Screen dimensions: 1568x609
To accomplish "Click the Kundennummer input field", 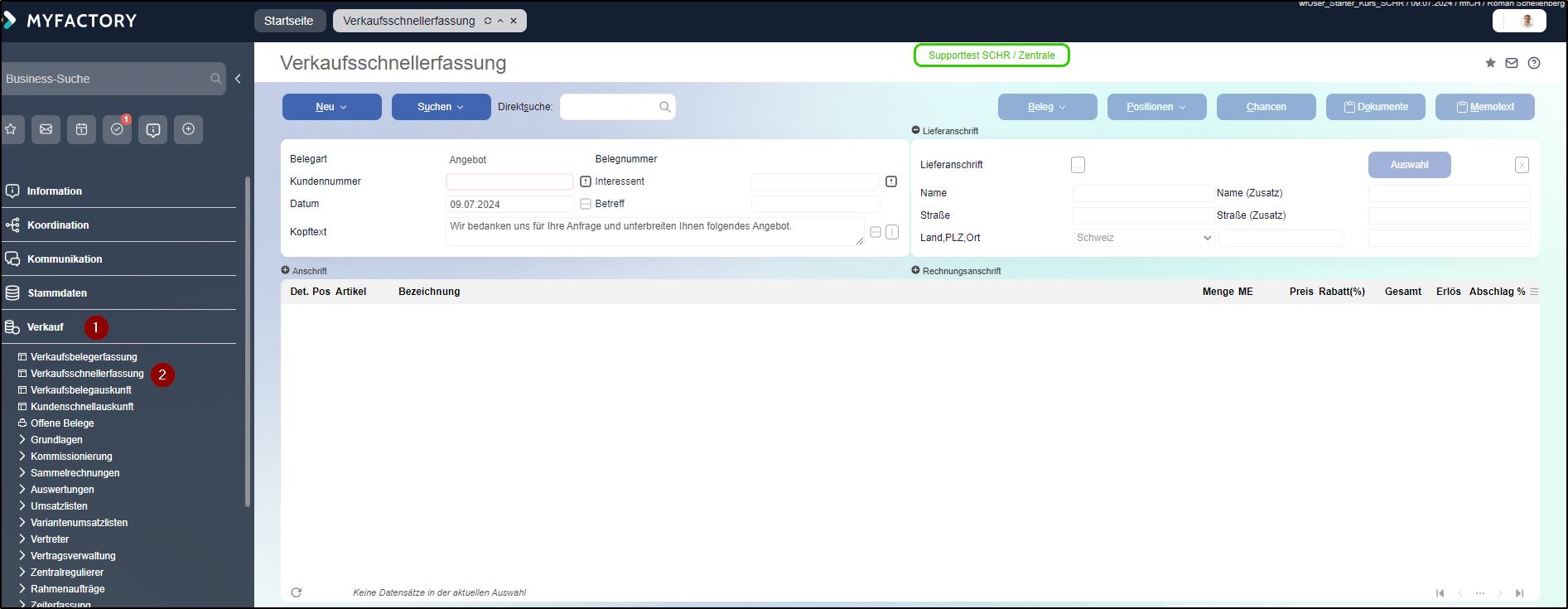I will pos(509,181).
